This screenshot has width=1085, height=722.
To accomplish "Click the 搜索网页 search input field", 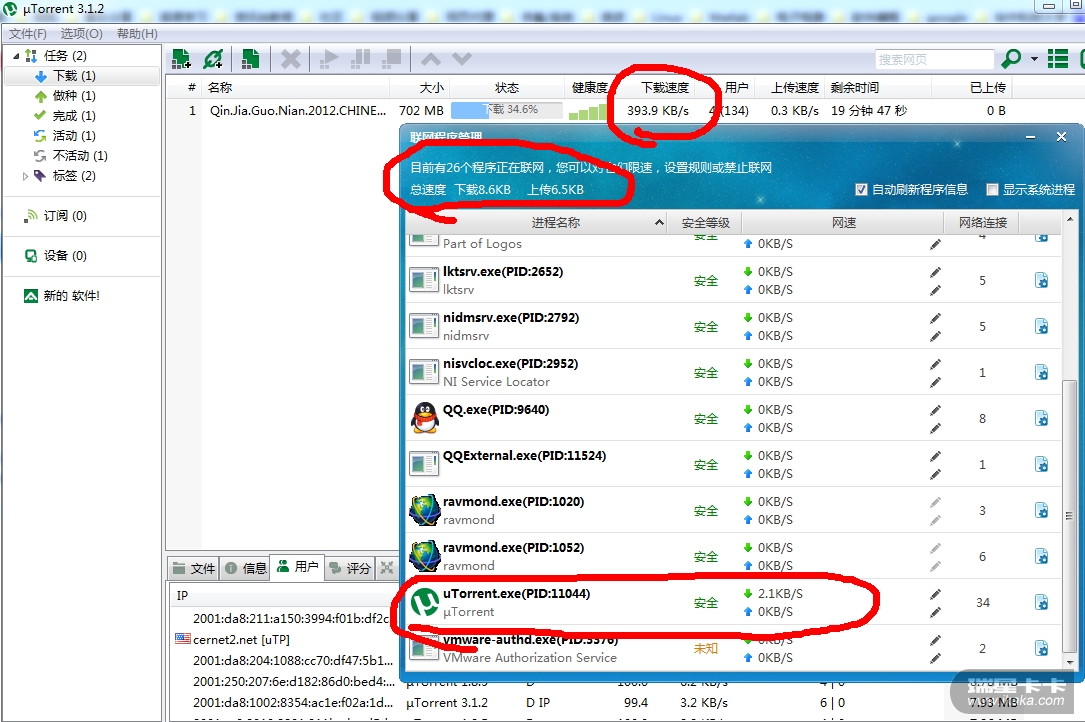I will (x=934, y=60).
